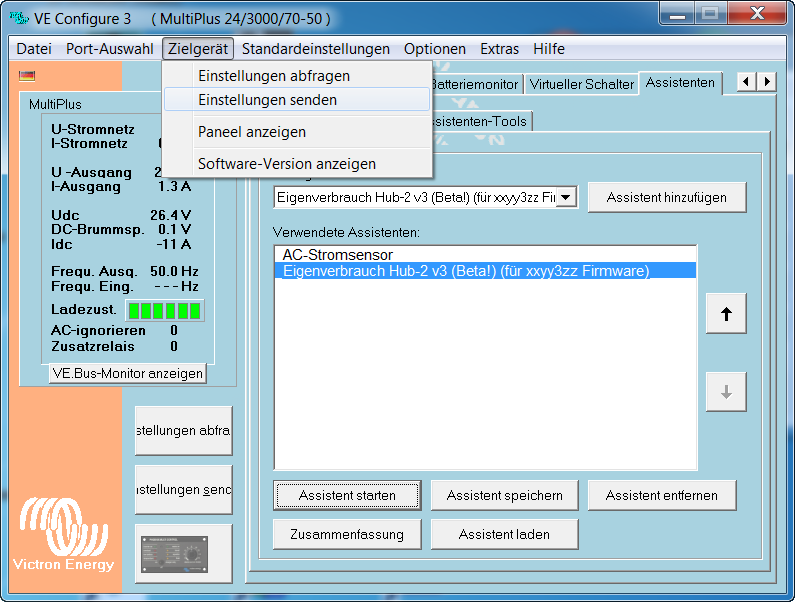Move selected assistant up with arrow button

(x=726, y=314)
